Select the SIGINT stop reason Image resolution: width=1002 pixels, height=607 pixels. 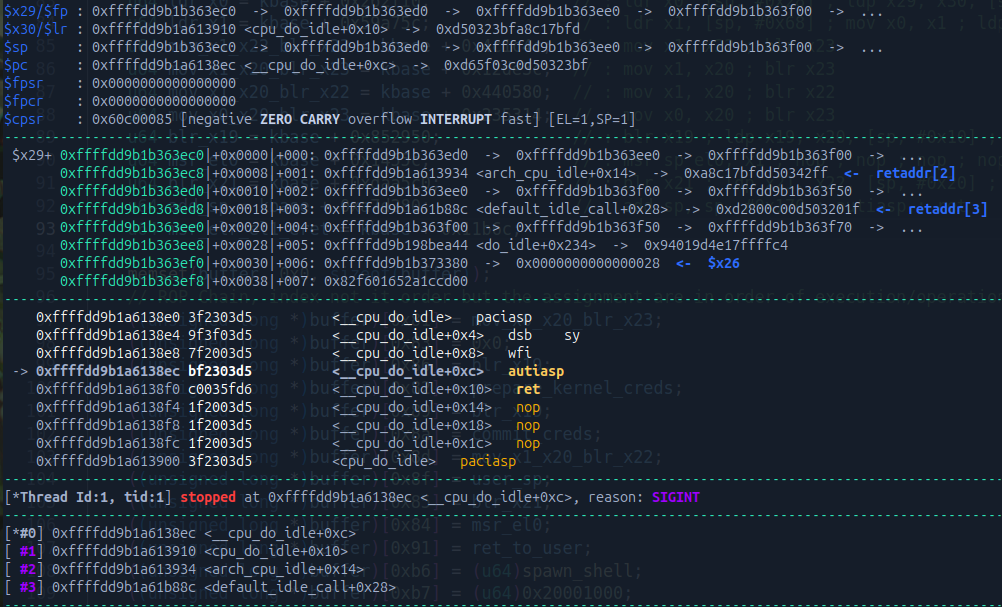[675, 497]
